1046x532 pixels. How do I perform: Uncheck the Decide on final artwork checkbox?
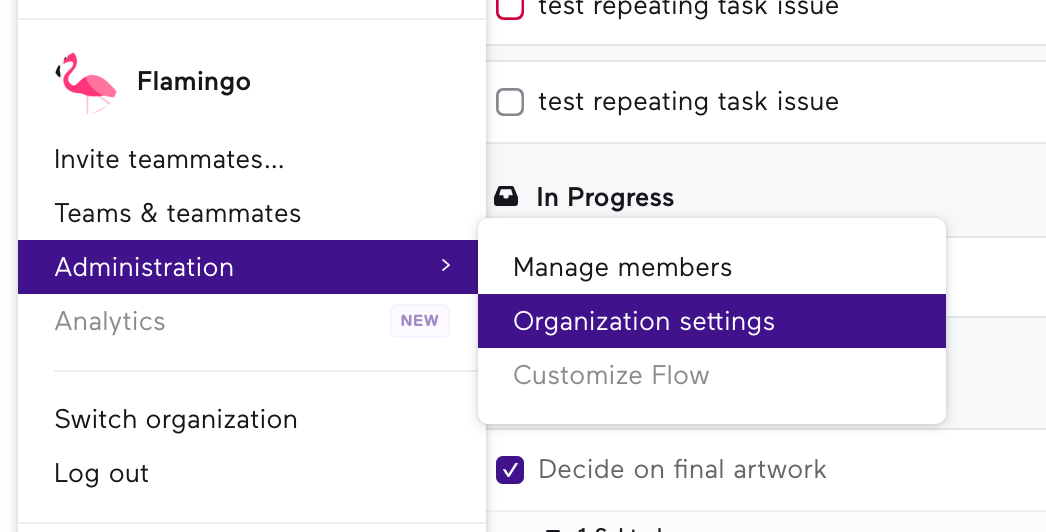click(510, 470)
